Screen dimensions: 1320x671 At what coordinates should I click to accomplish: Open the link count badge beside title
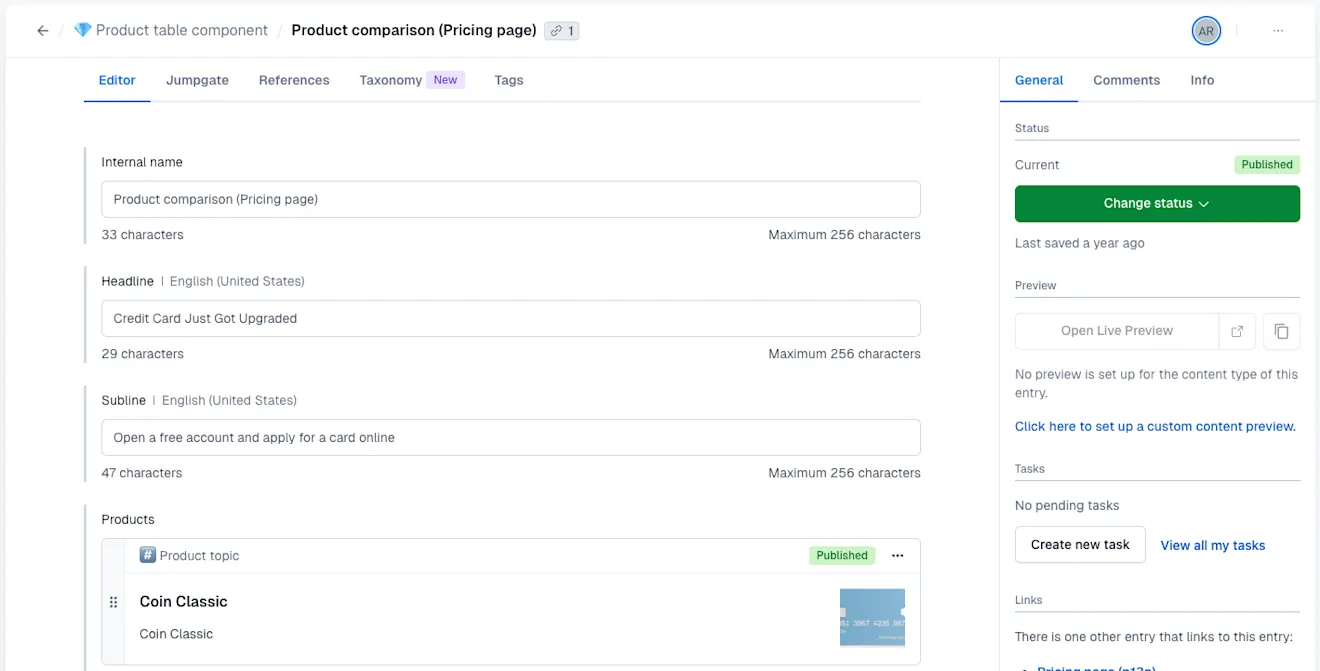coord(562,31)
